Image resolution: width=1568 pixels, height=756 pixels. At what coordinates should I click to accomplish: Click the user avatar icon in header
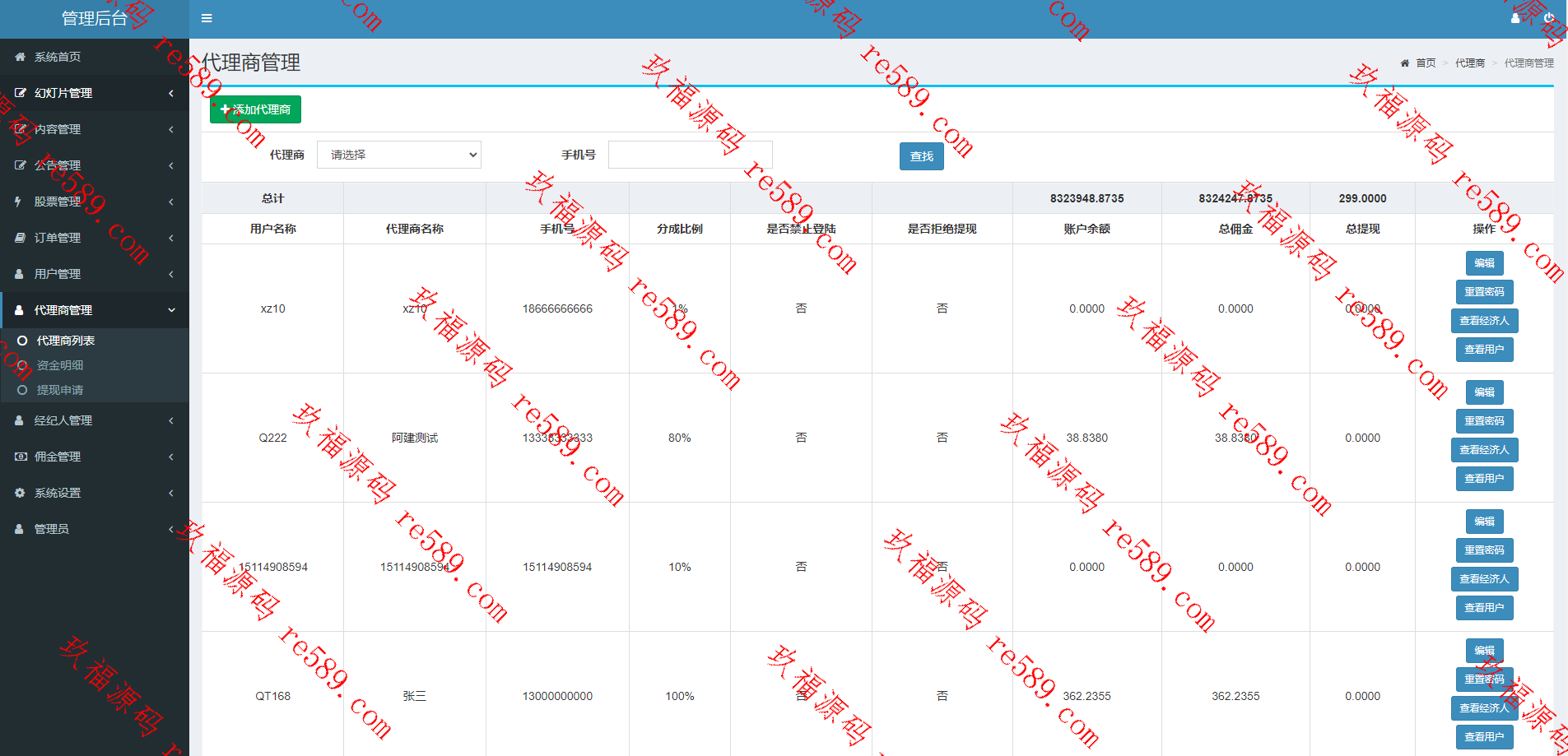point(1515,18)
